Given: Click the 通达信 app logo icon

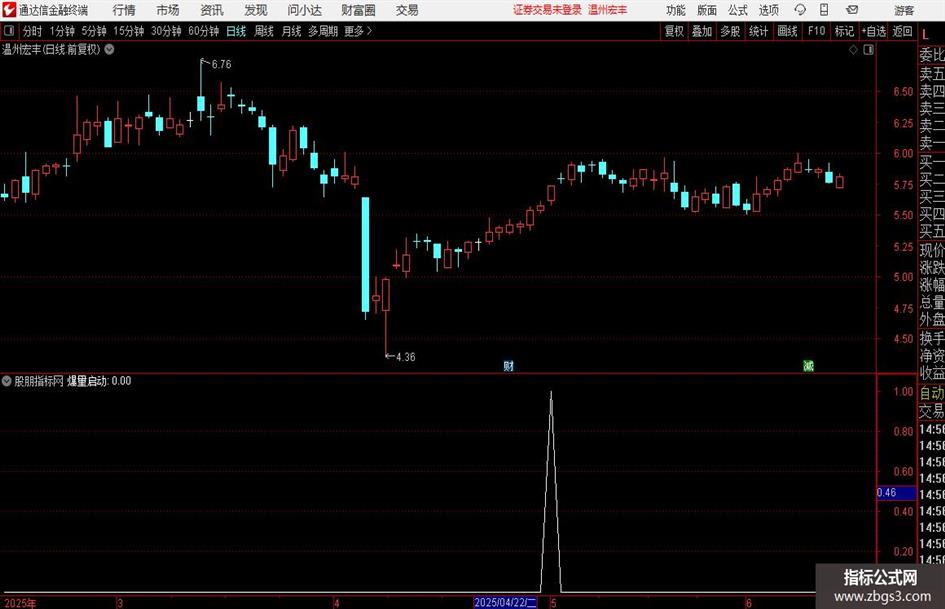Looking at the screenshot, I should tap(9, 10).
